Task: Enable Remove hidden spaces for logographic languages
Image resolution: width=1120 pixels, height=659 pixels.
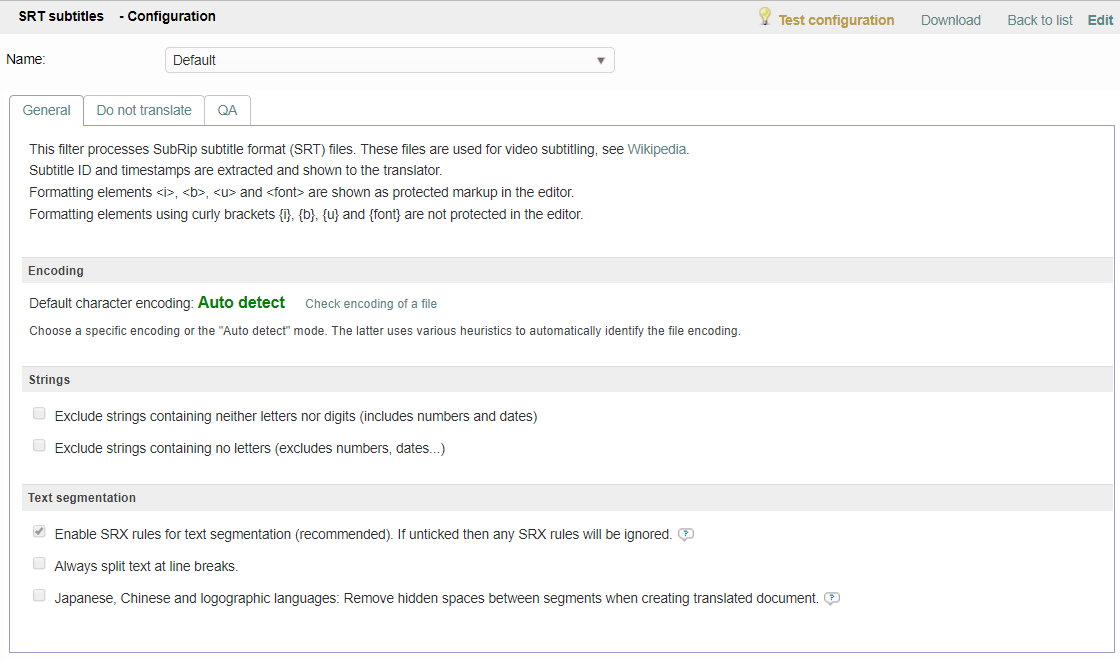Action: pos(39,596)
